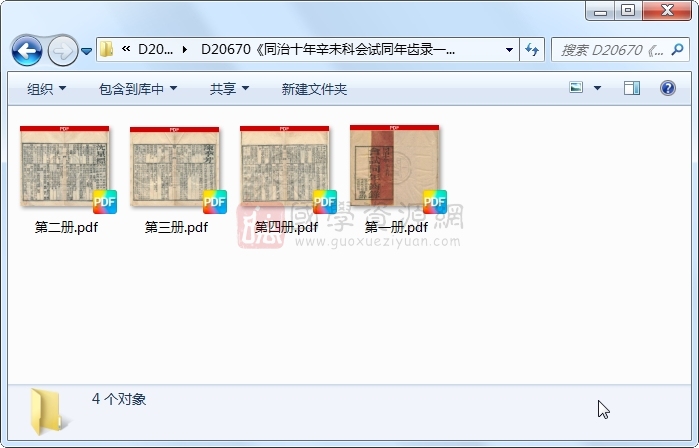Viewport: 699px width, 448px height.
Task: Open recent pages dropdown arrow
Action: click(87, 50)
